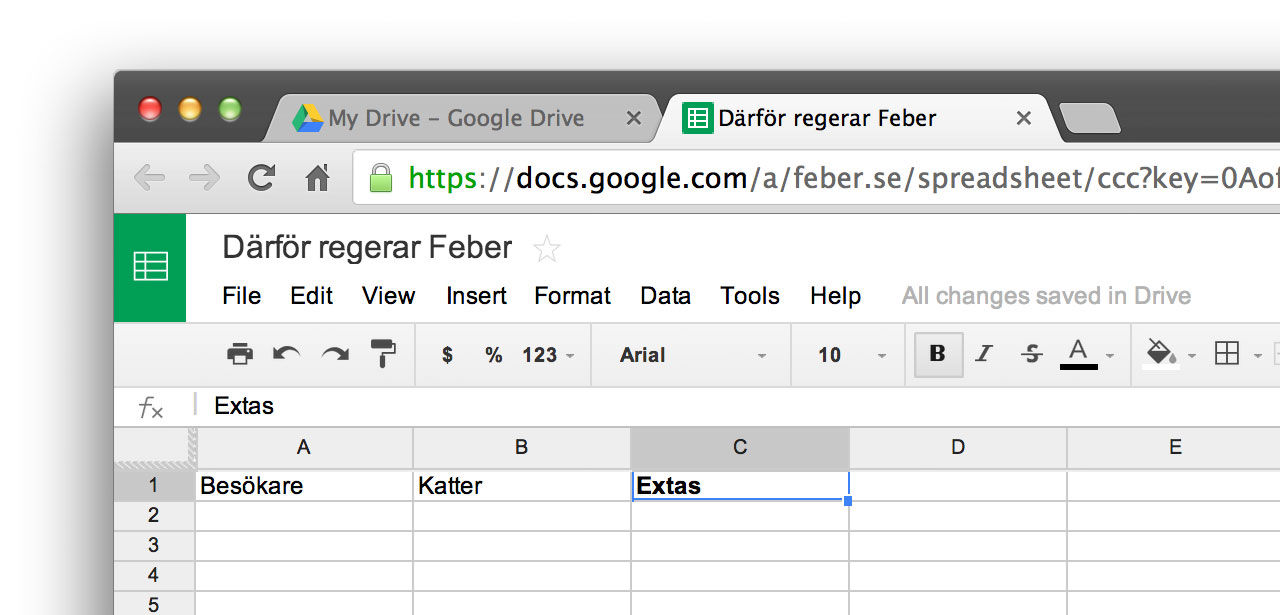
Task: Open the fill color bucket
Action: click(1161, 354)
